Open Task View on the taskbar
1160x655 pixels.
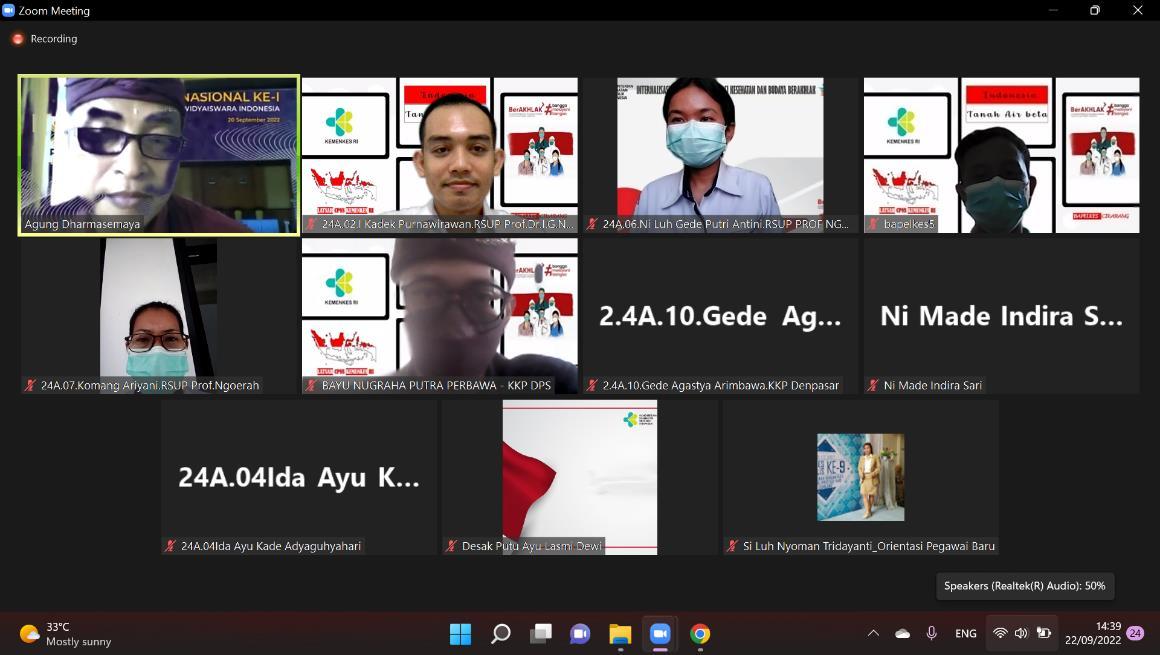tap(541, 634)
